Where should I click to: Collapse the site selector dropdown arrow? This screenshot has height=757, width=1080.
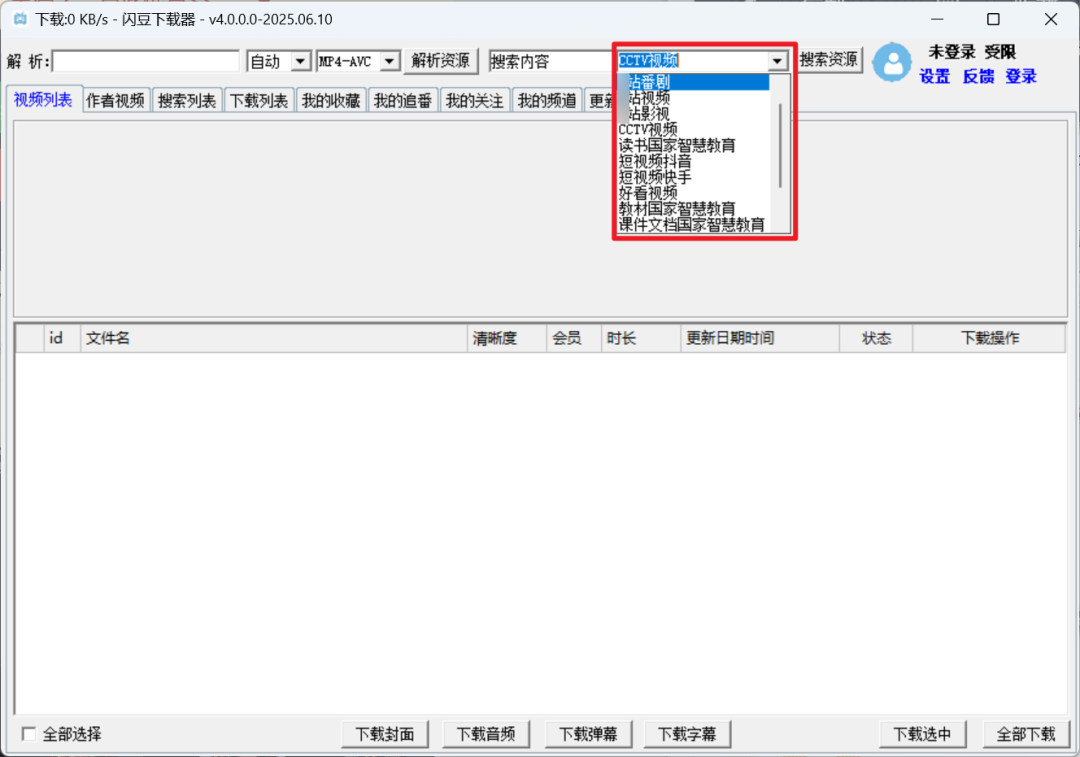(777, 60)
